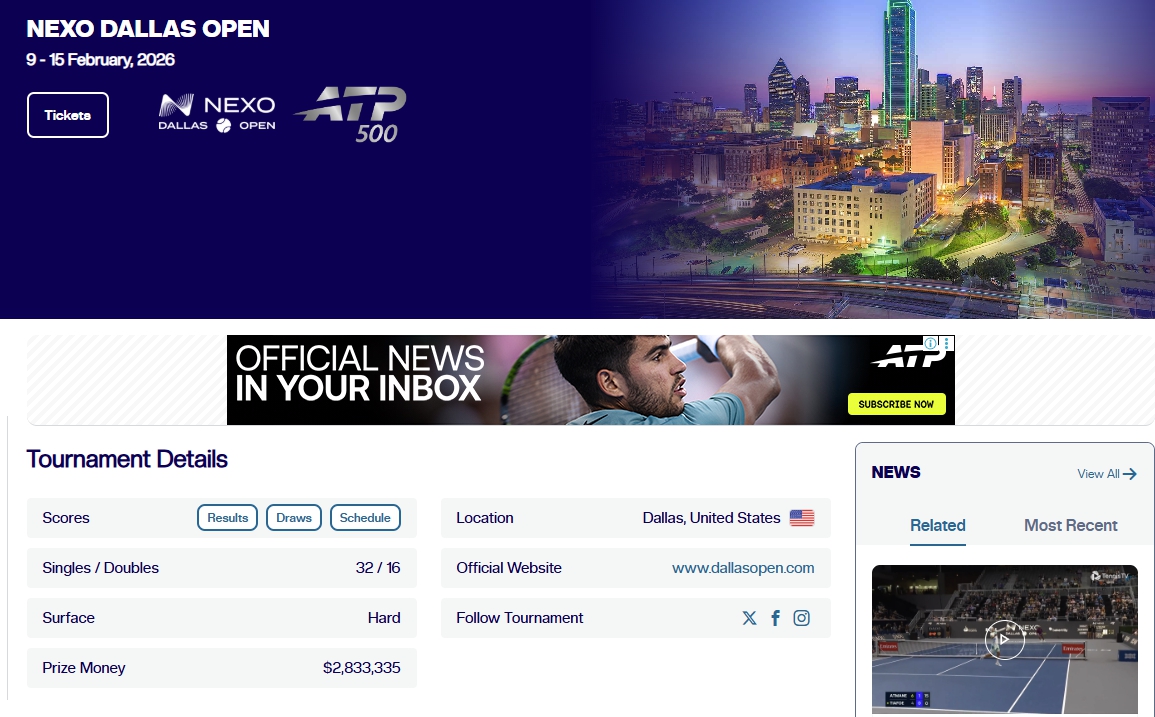Click the prize money value $2,833,335

362,668
